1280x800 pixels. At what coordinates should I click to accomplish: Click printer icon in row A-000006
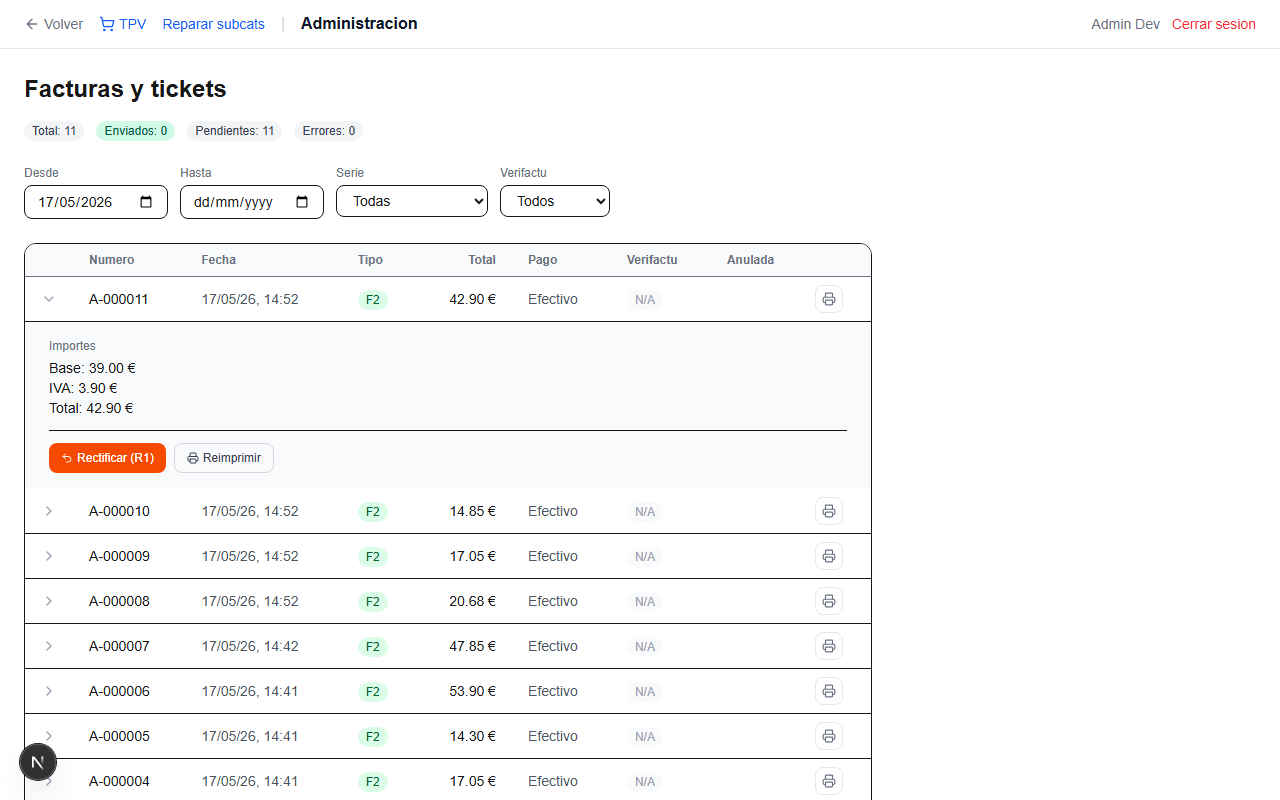828,691
